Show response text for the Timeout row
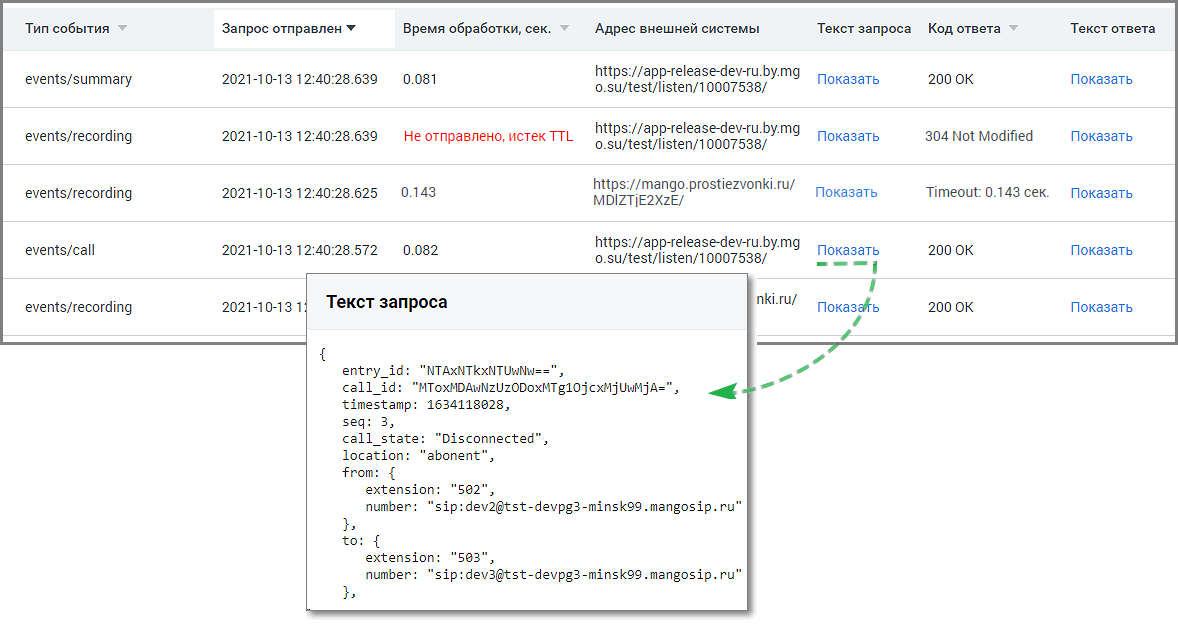The height and width of the screenshot is (639, 1178). pyautogui.click(x=1101, y=193)
